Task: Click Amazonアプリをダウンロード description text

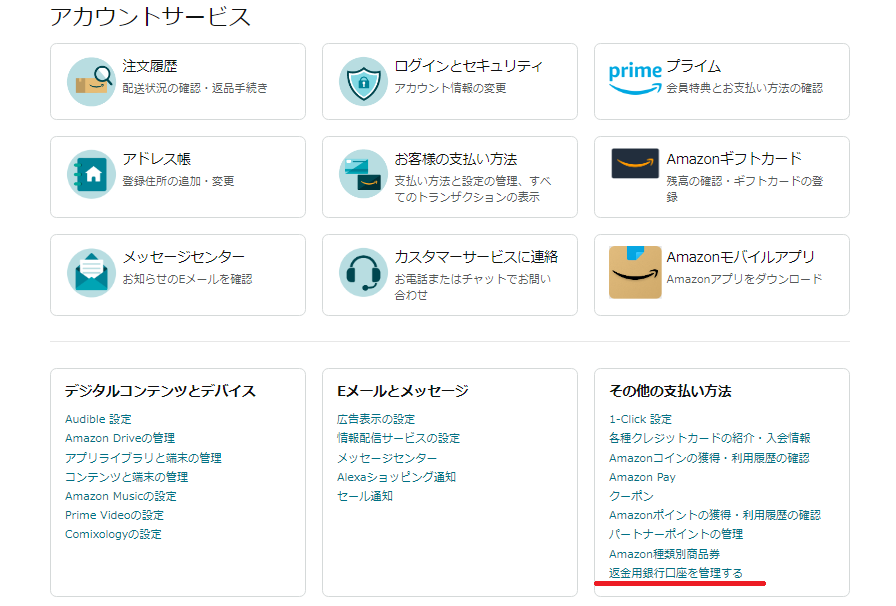Action: point(744,279)
